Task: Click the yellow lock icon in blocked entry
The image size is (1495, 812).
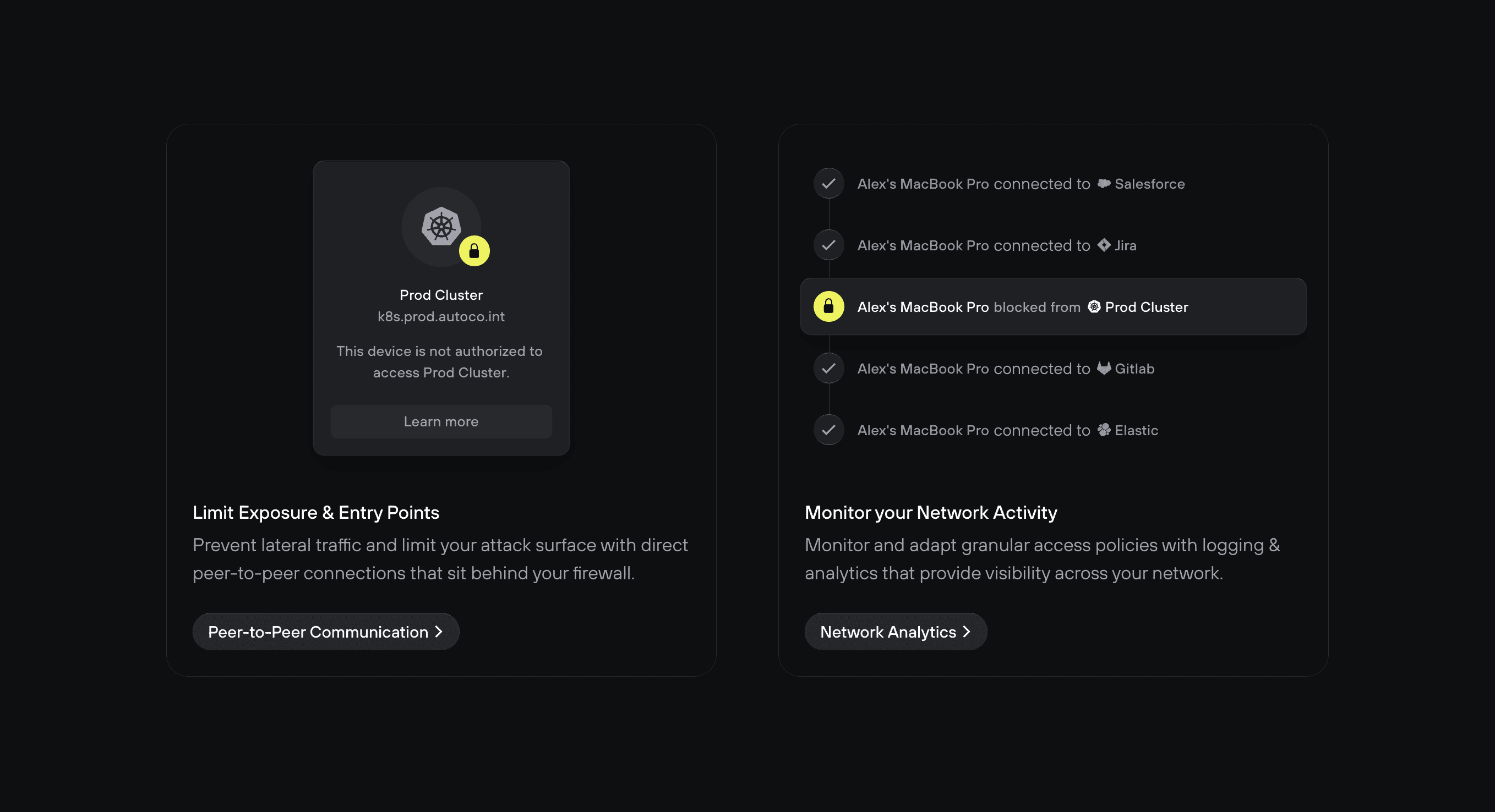Action: click(x=829, y=306)
